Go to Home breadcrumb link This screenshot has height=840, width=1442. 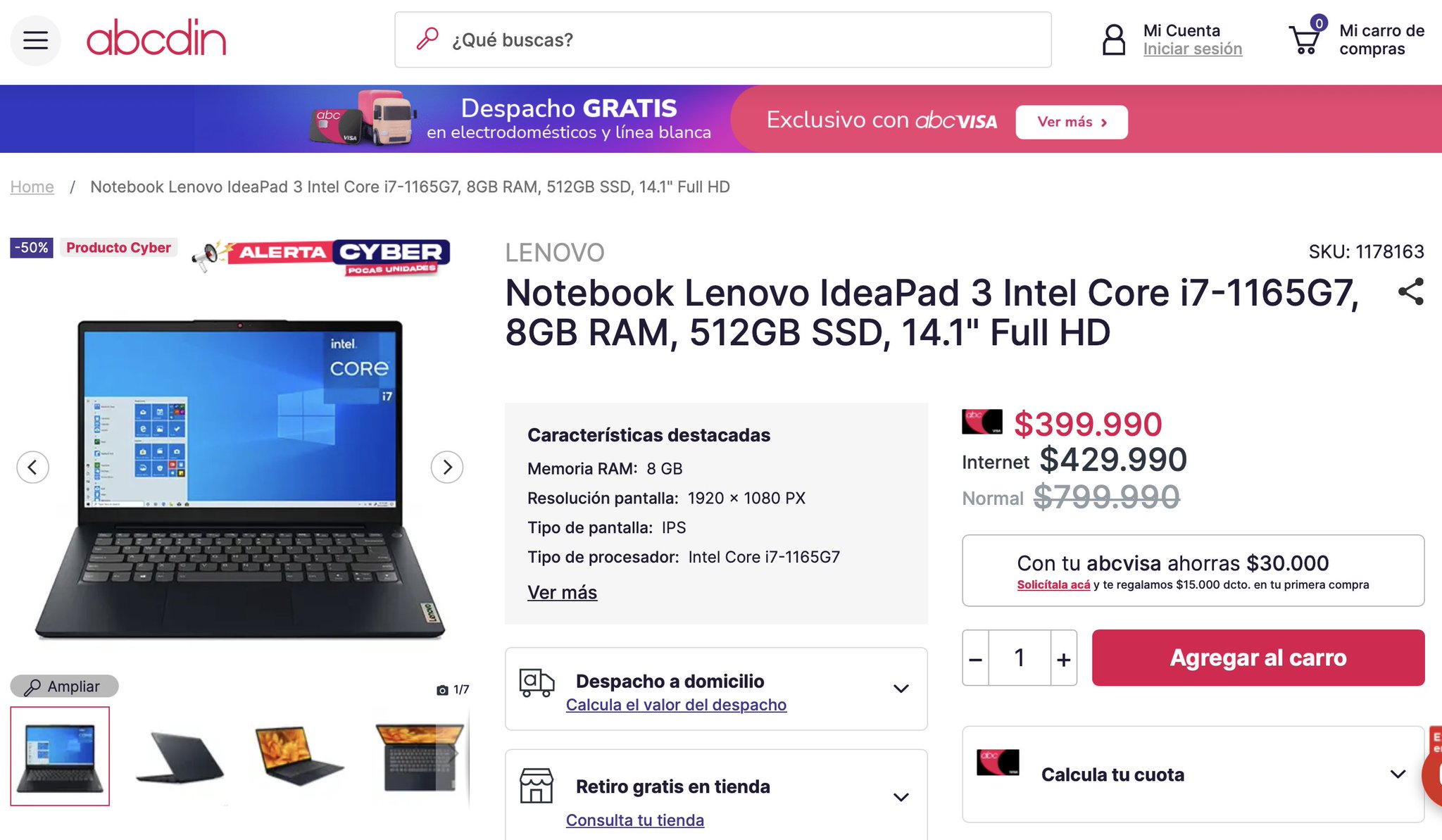32,187
